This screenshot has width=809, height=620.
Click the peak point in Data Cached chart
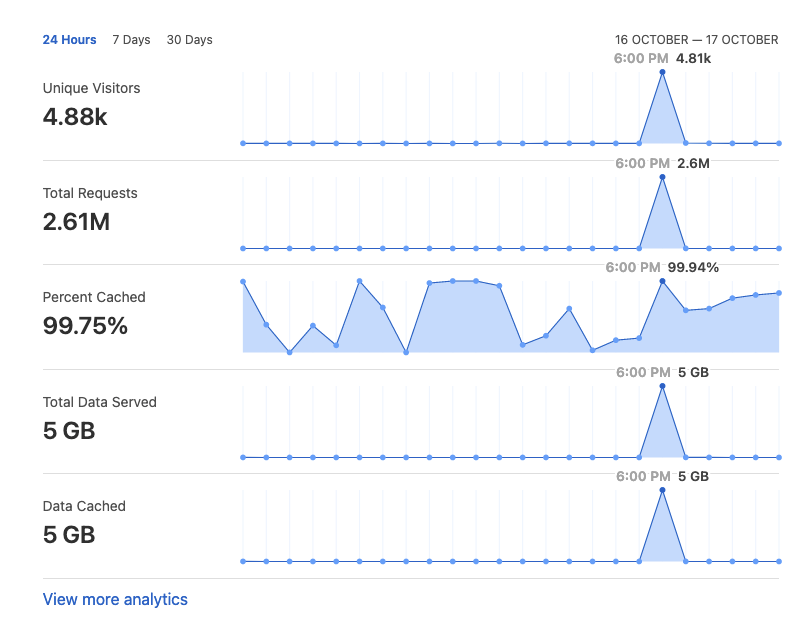tap(662, 490)
